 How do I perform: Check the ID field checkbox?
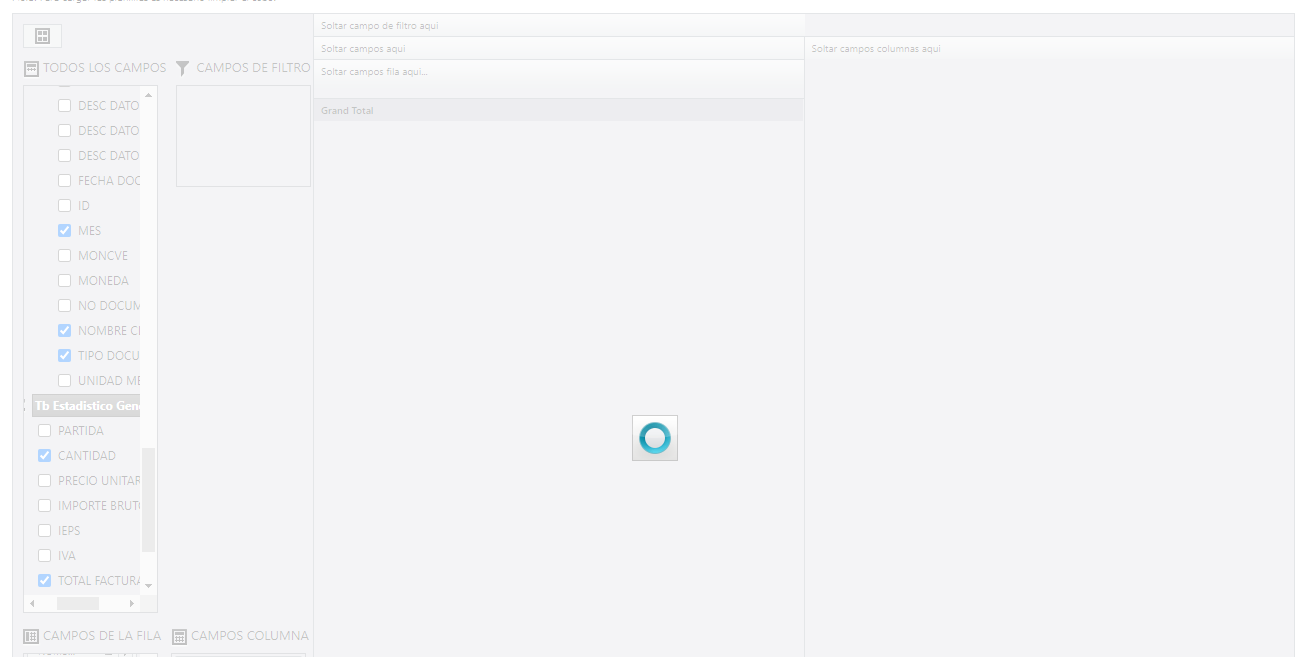[65, 206]
